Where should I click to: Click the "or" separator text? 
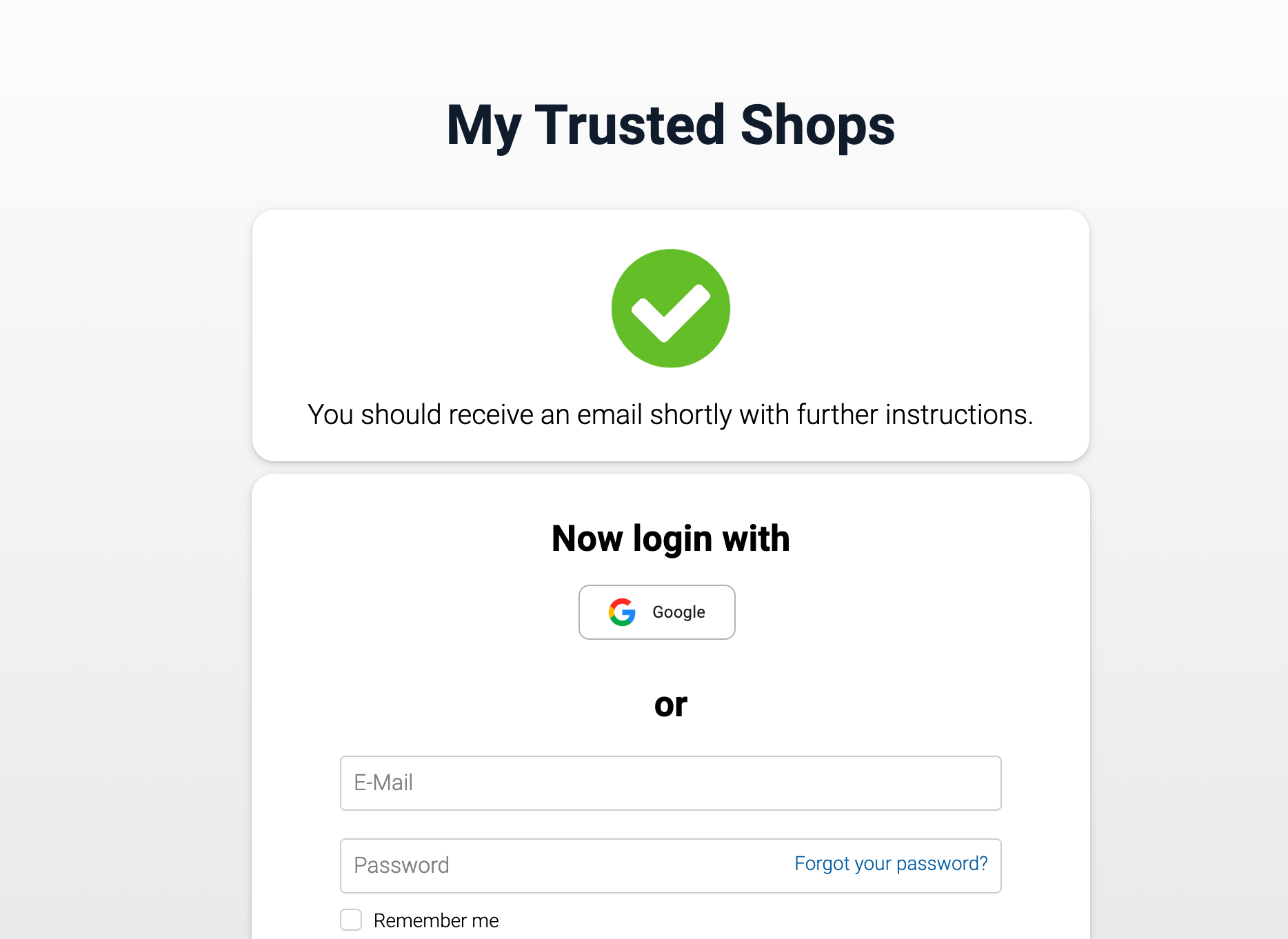(x=670, y=705)
